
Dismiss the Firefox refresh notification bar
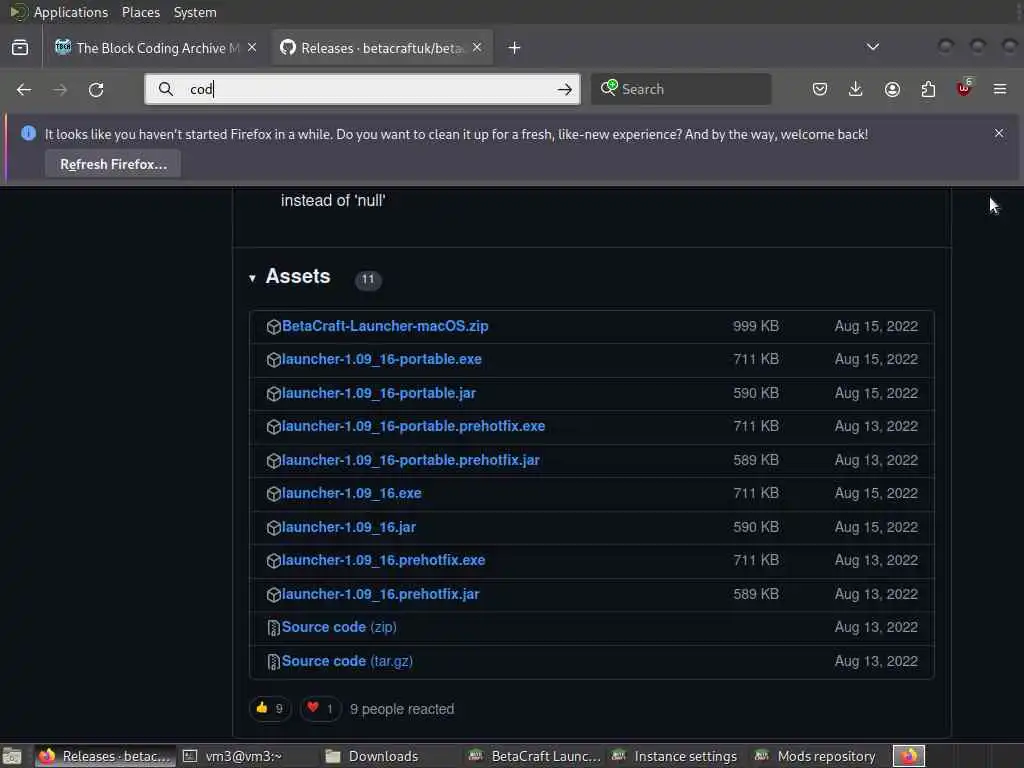(x=999, y=133)
